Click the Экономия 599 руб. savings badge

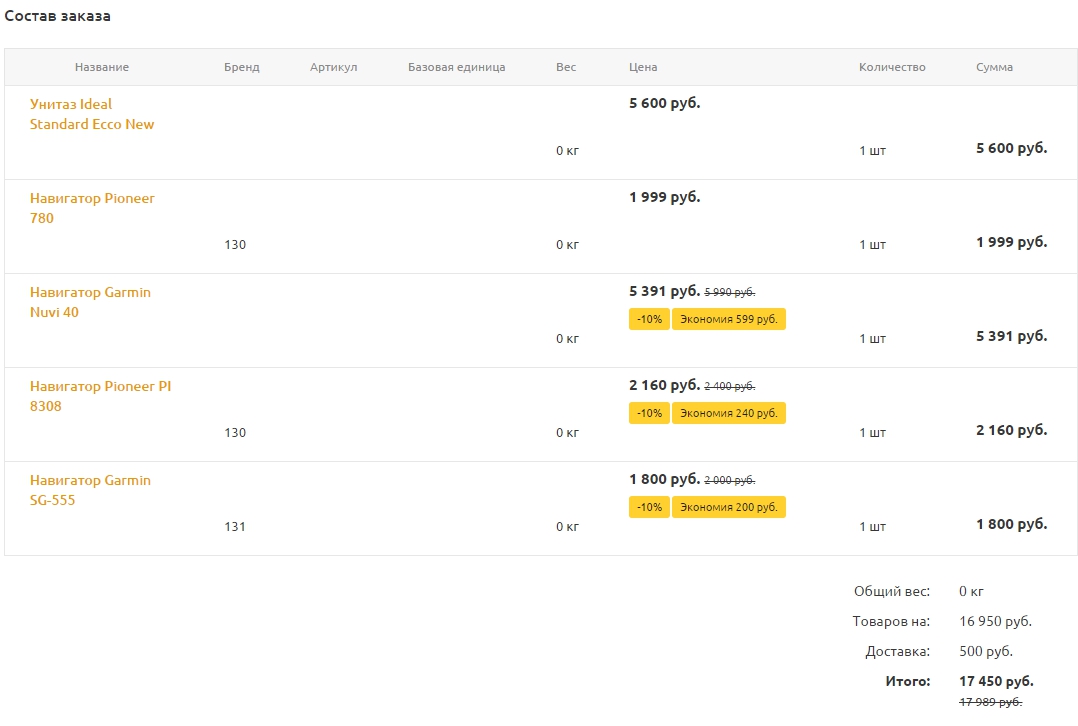[728, 319]
